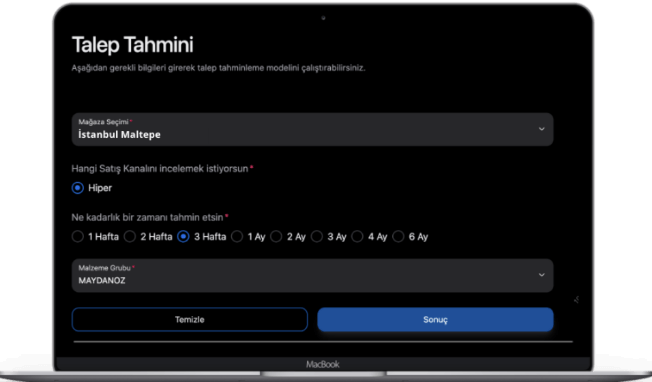
Task: Run forecast with Sonuç button
Action: 435,319
